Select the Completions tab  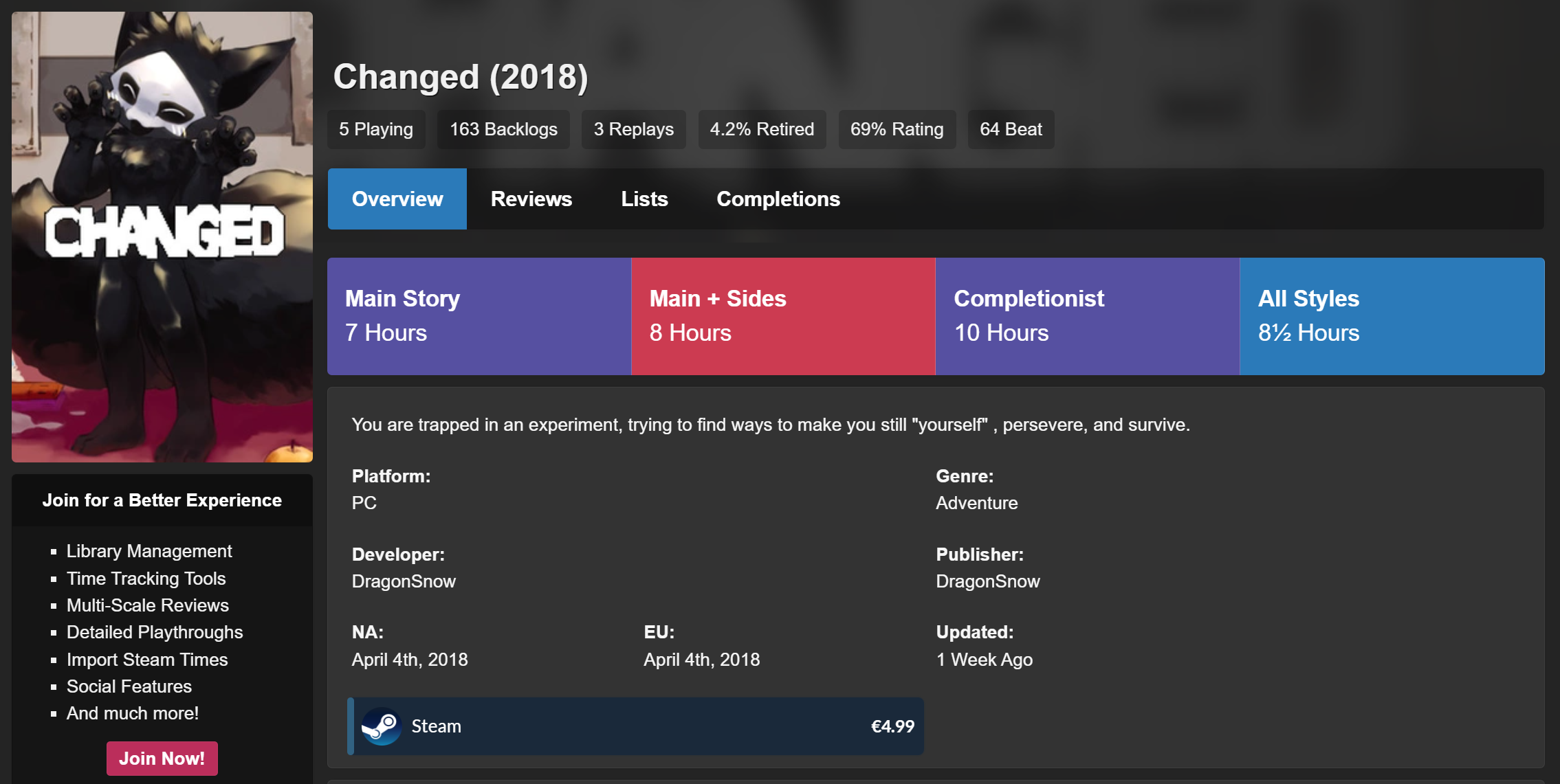pos(778,199)
